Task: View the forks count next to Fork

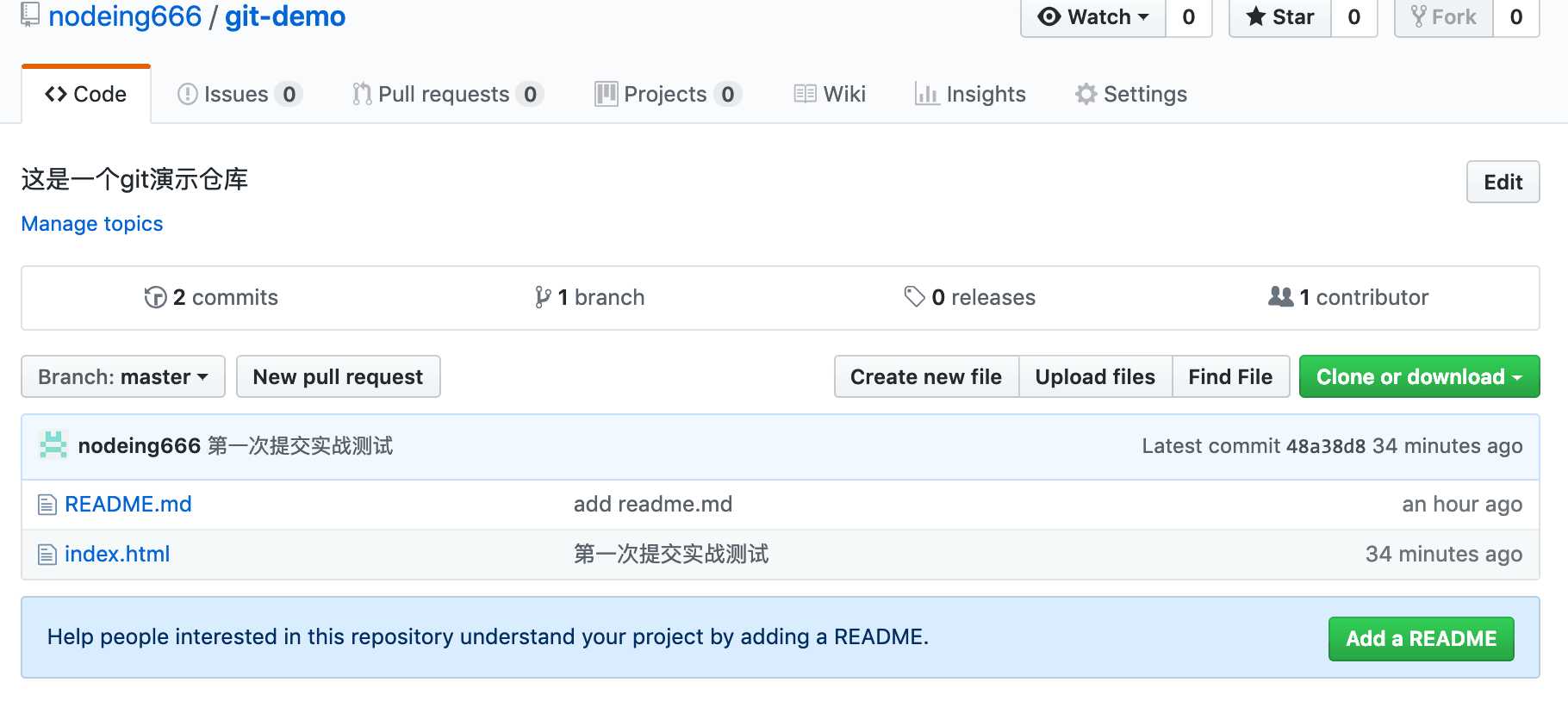Action: click(x=1516, y=17)
